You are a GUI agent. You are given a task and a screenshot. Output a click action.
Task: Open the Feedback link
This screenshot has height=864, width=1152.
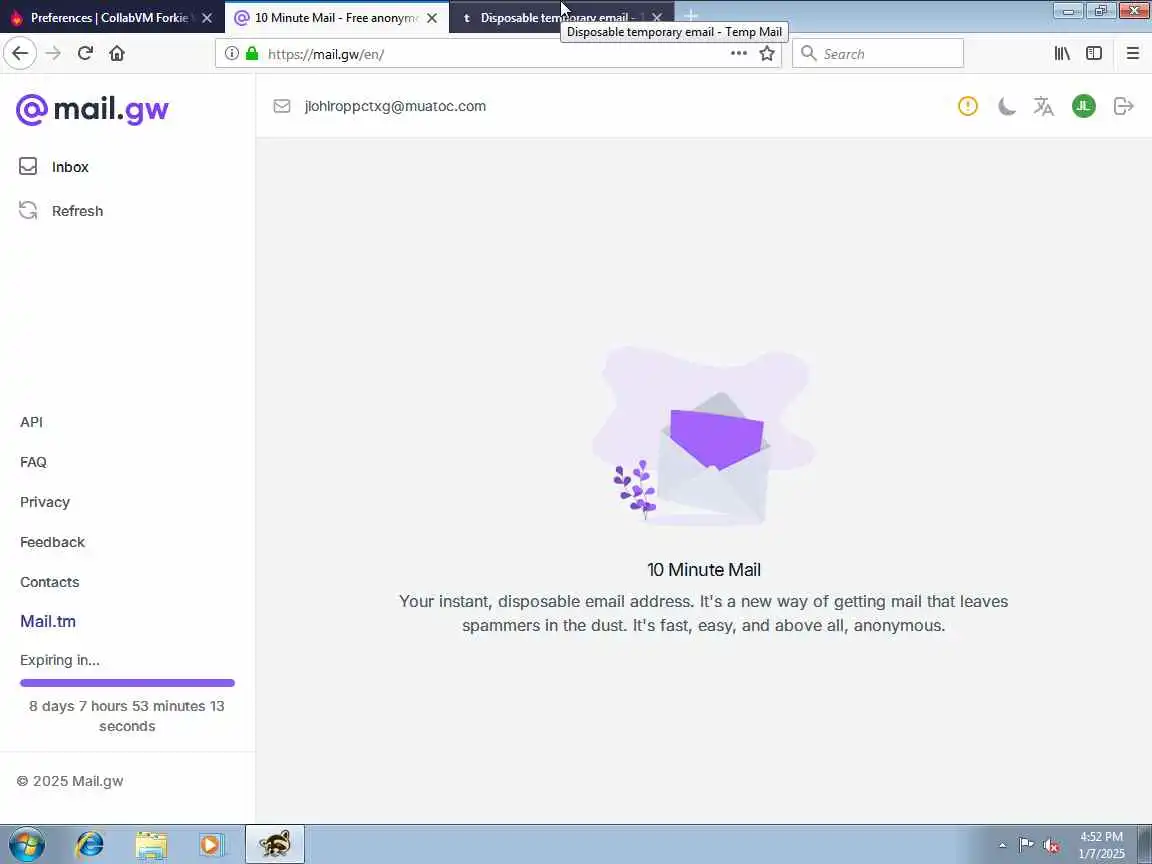[x=52, y=542]
